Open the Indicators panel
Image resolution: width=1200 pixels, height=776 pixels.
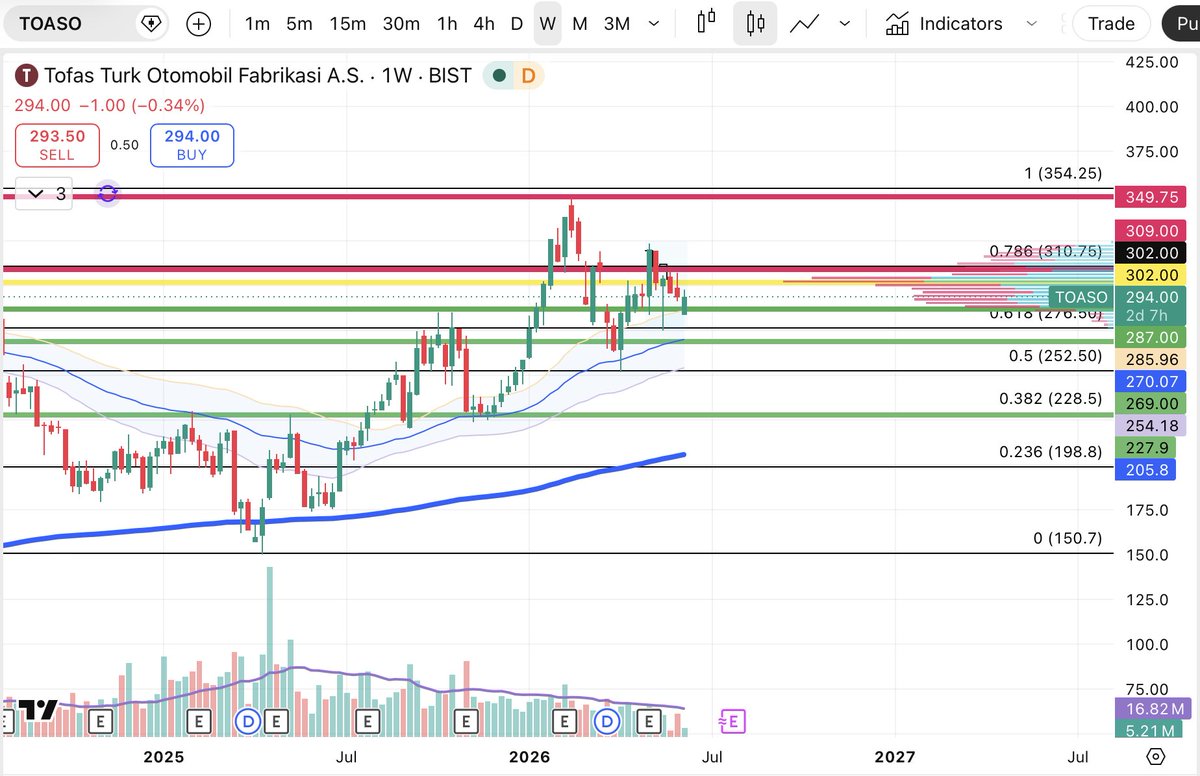pyautogui.click(x=944, y=24)
